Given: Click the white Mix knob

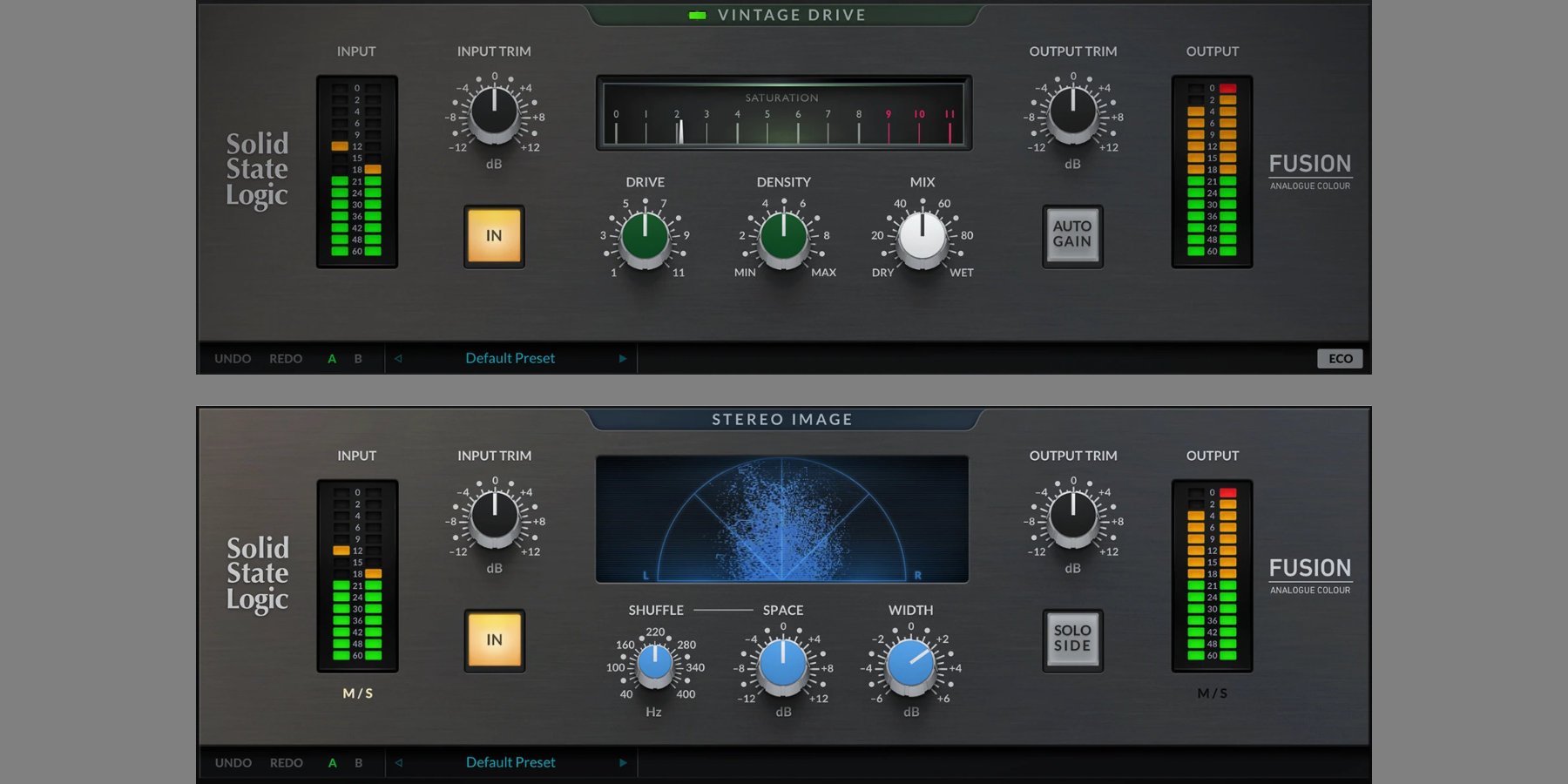Looking at the screenshot, I should pos(922,238).
